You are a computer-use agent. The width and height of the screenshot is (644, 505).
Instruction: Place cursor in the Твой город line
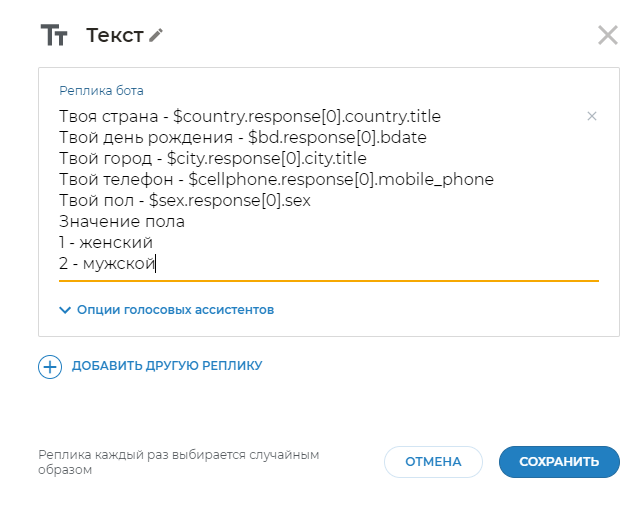[x=212, y=159]
